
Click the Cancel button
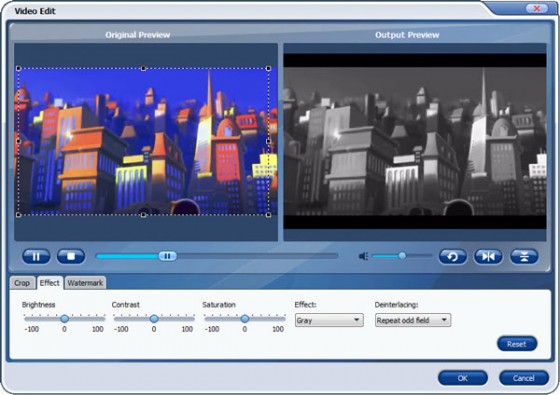pos(524,378)
